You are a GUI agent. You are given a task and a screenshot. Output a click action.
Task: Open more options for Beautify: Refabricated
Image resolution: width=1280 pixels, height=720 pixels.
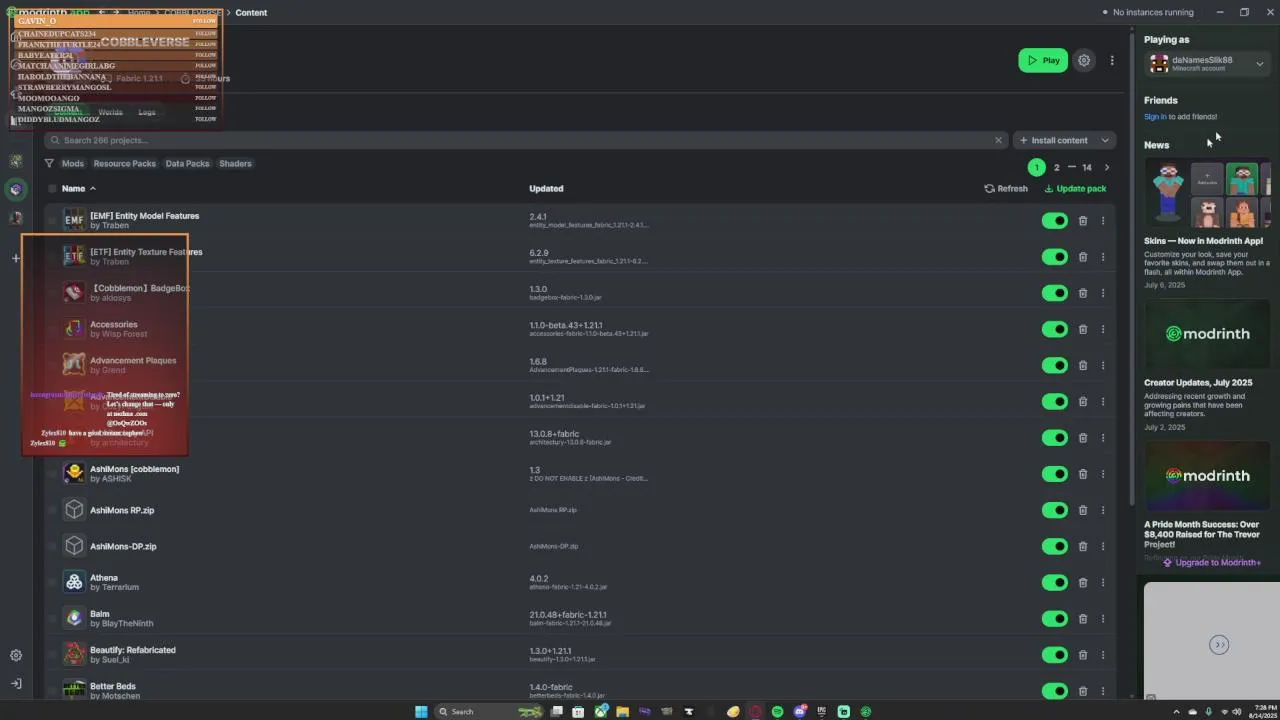click(1103, 655)
